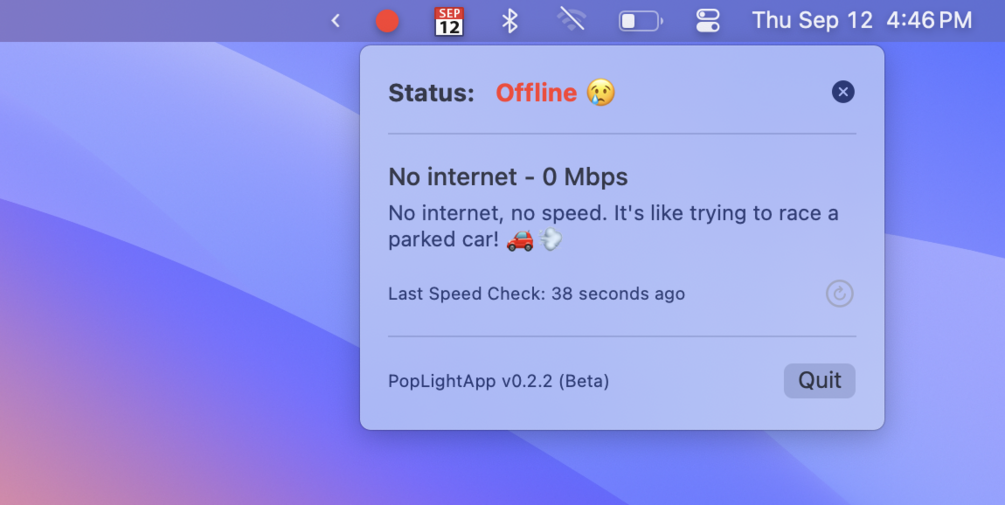Click the Thu Sep 12 4:46 PM clock
This screenshot has height=505, width=1005.
(861, 21)
